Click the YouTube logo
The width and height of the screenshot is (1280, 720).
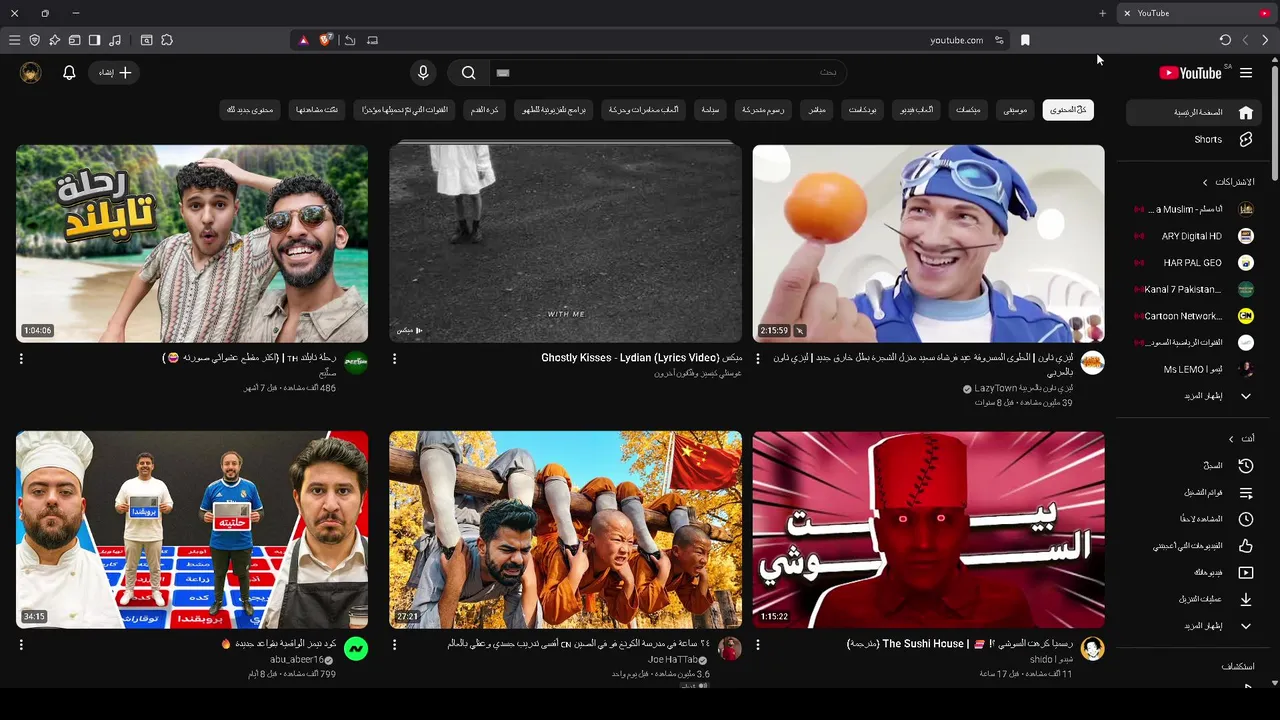[x=1190, y=73]
